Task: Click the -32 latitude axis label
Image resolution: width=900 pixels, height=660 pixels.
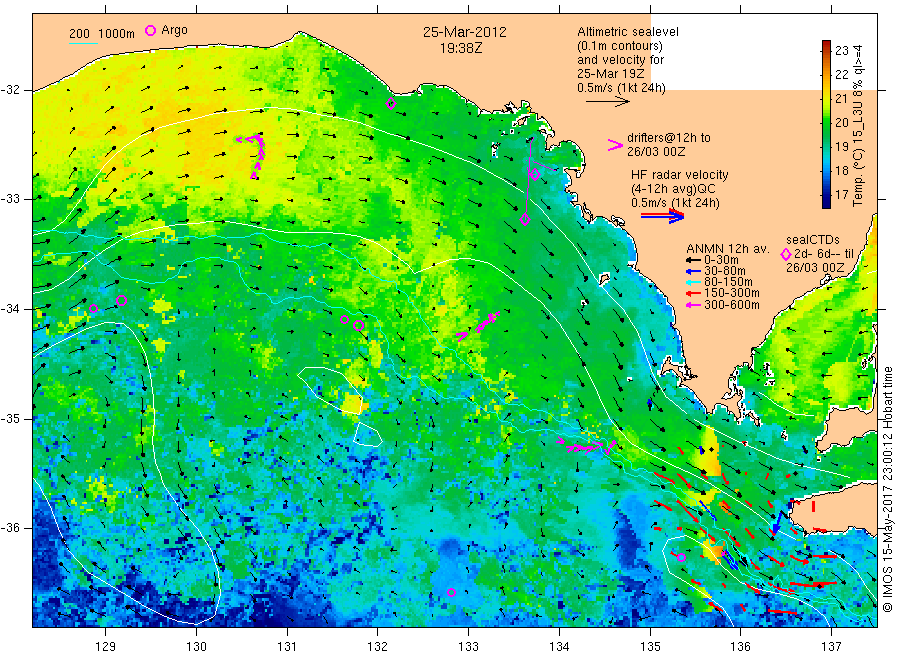Action: point(10,90)
